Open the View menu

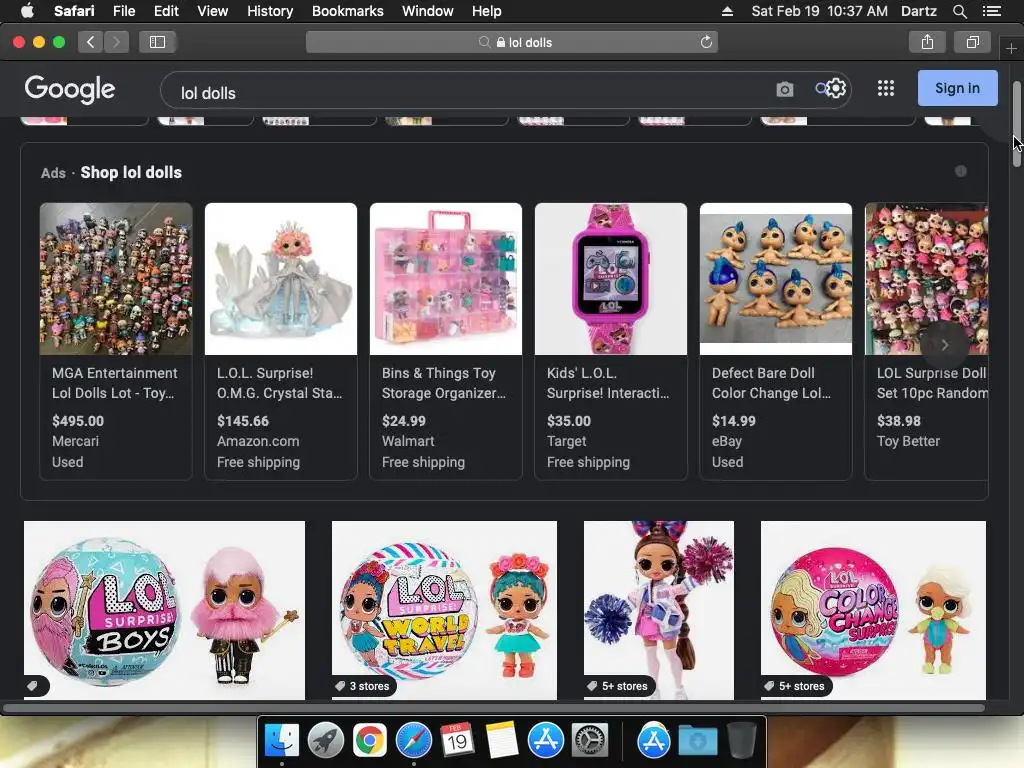coord(213,11)
